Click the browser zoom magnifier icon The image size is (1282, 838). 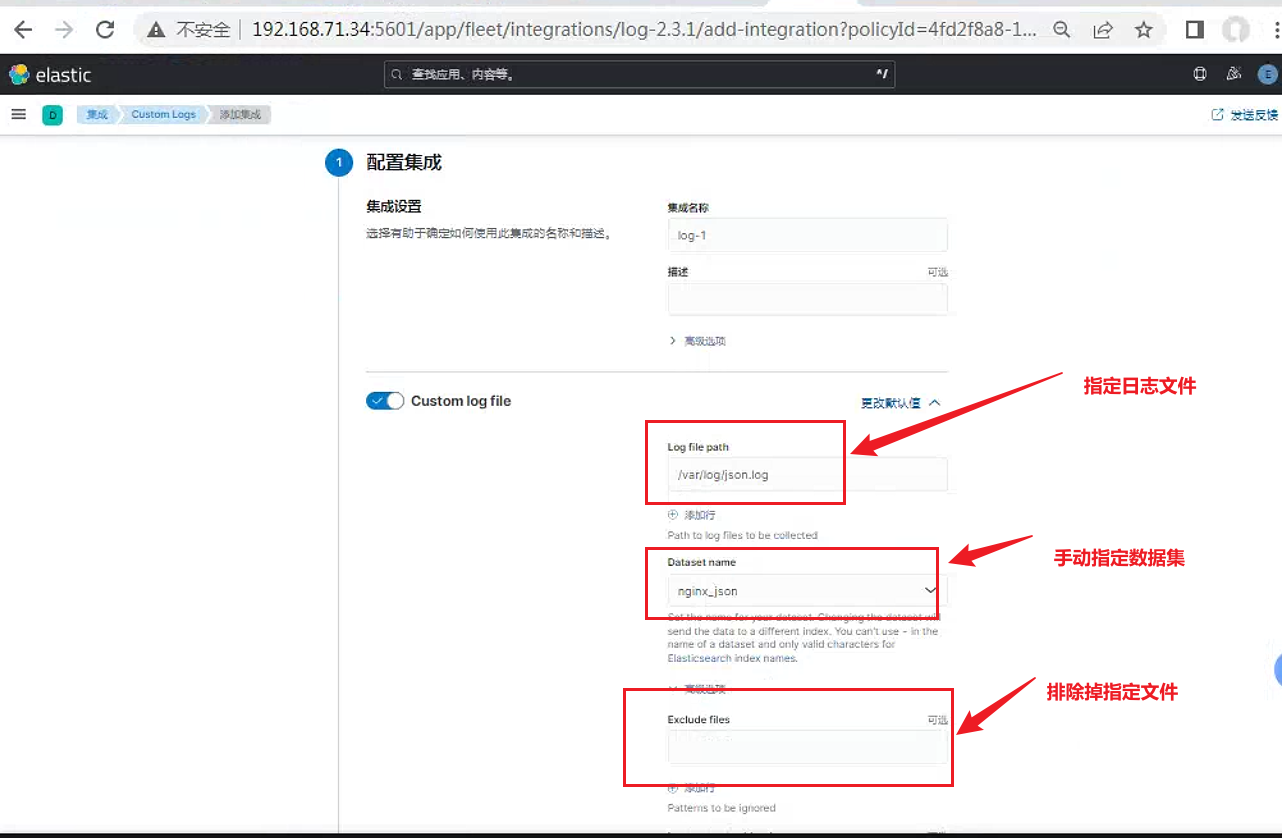tap(1062, 30)
